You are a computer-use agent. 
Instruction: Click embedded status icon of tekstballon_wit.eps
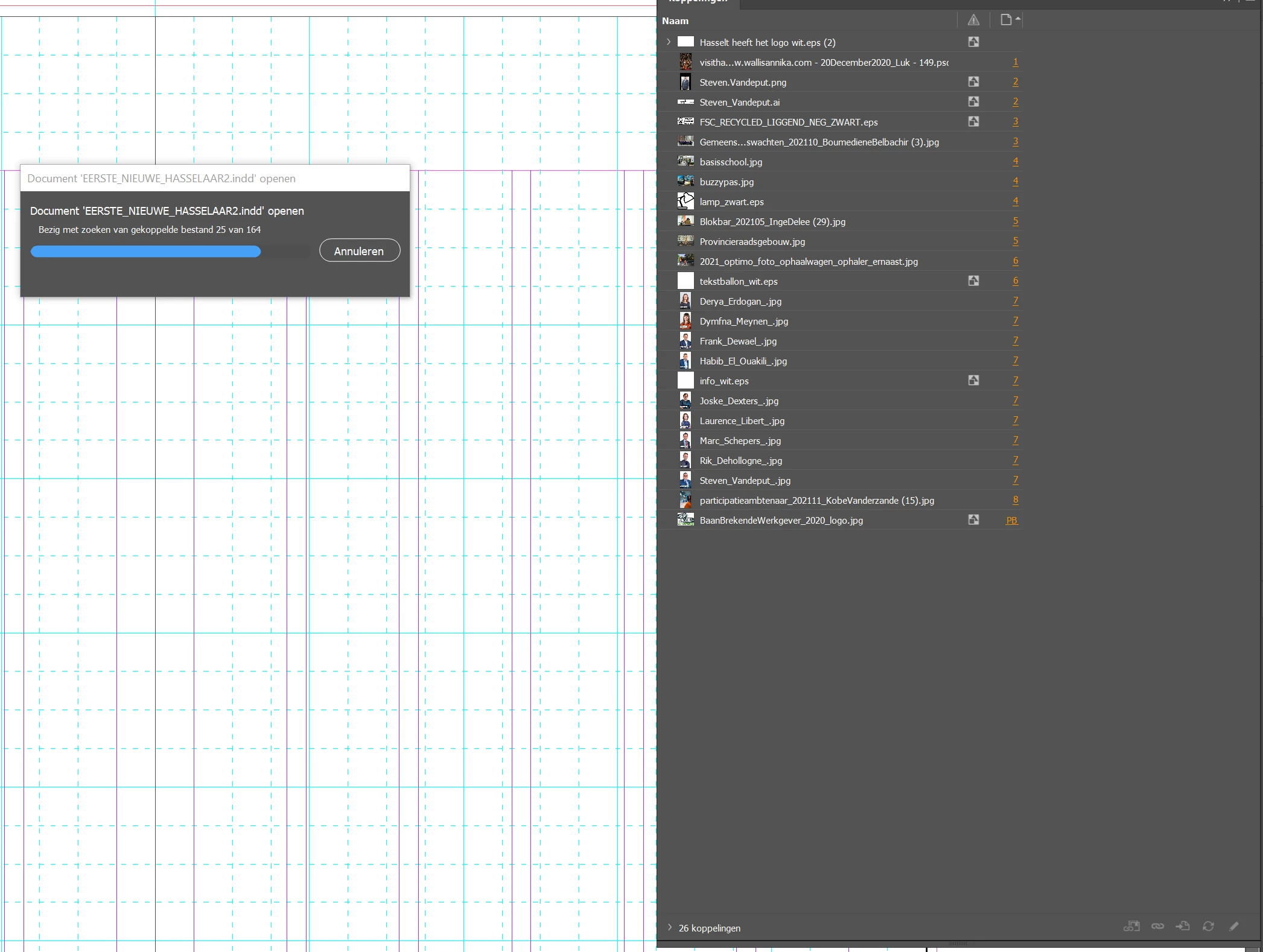[x=973, y=281]
